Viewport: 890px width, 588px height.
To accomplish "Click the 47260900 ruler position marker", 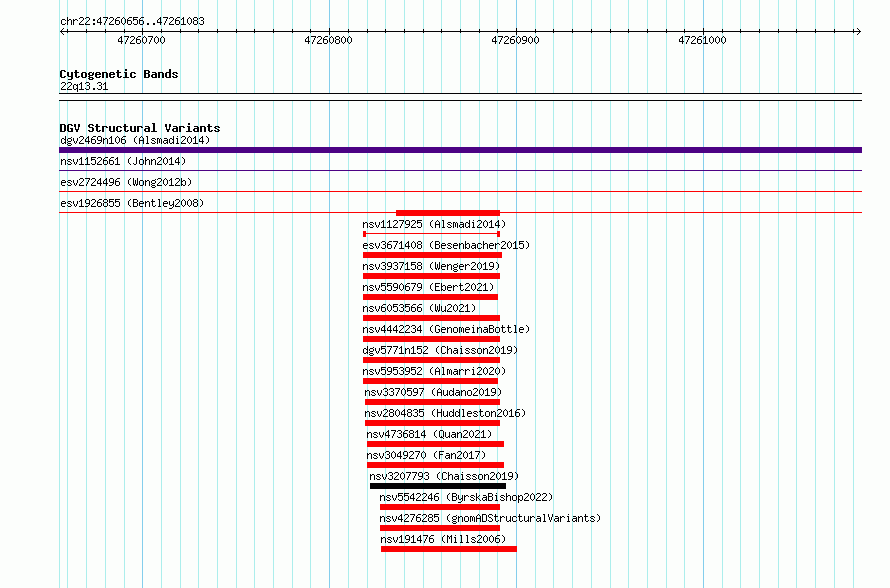I will 515,40.
